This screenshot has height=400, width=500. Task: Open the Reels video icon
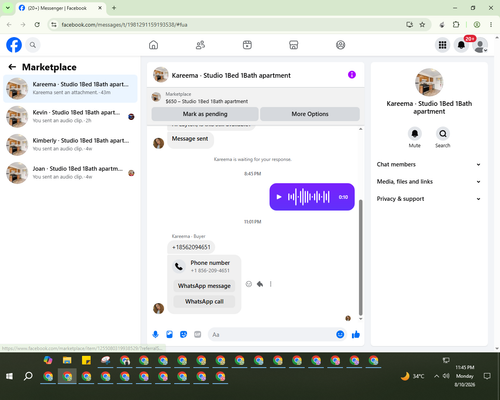tap(247, 45)
